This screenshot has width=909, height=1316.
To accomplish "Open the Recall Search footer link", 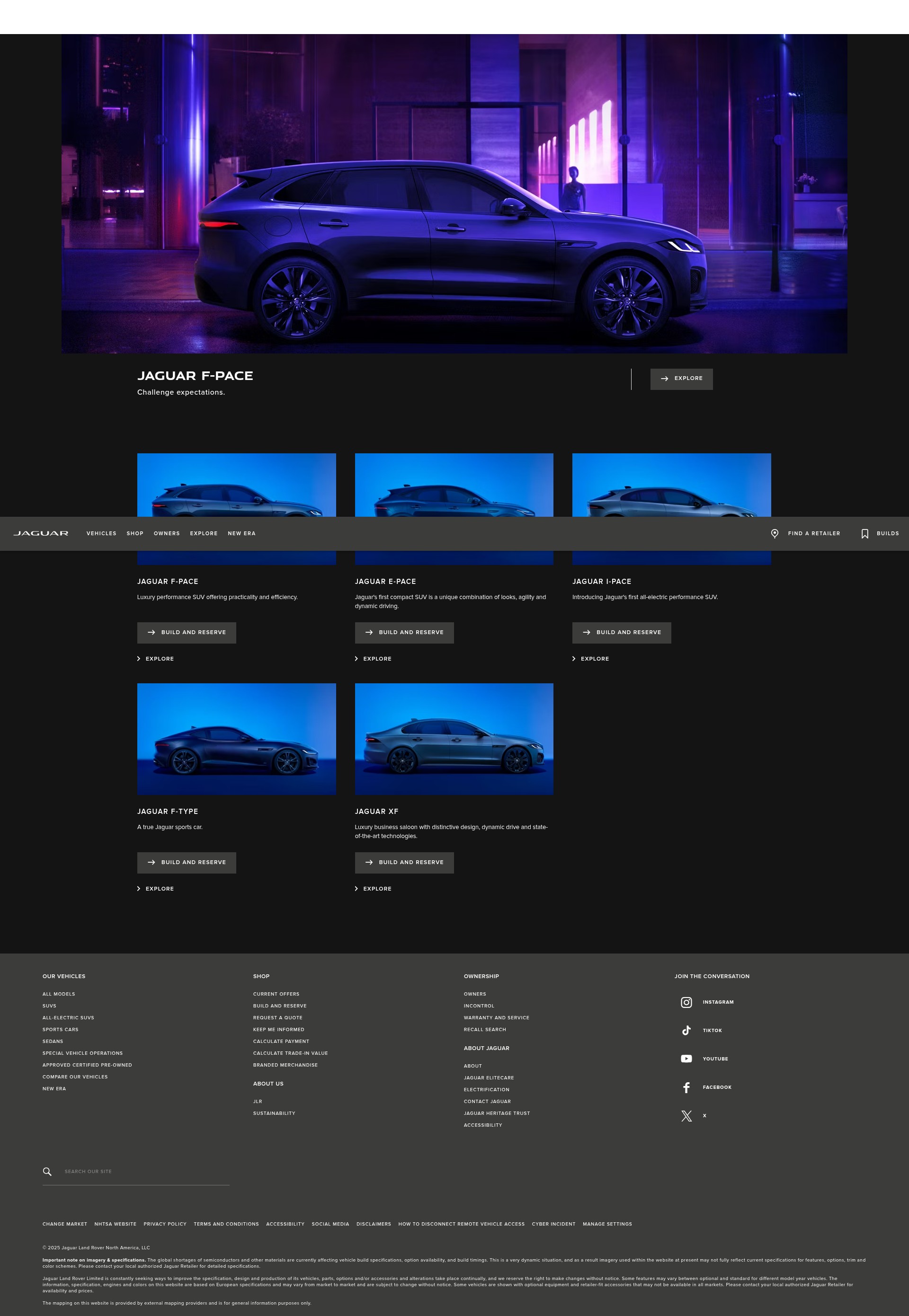I will click(x=485, y=1030).
